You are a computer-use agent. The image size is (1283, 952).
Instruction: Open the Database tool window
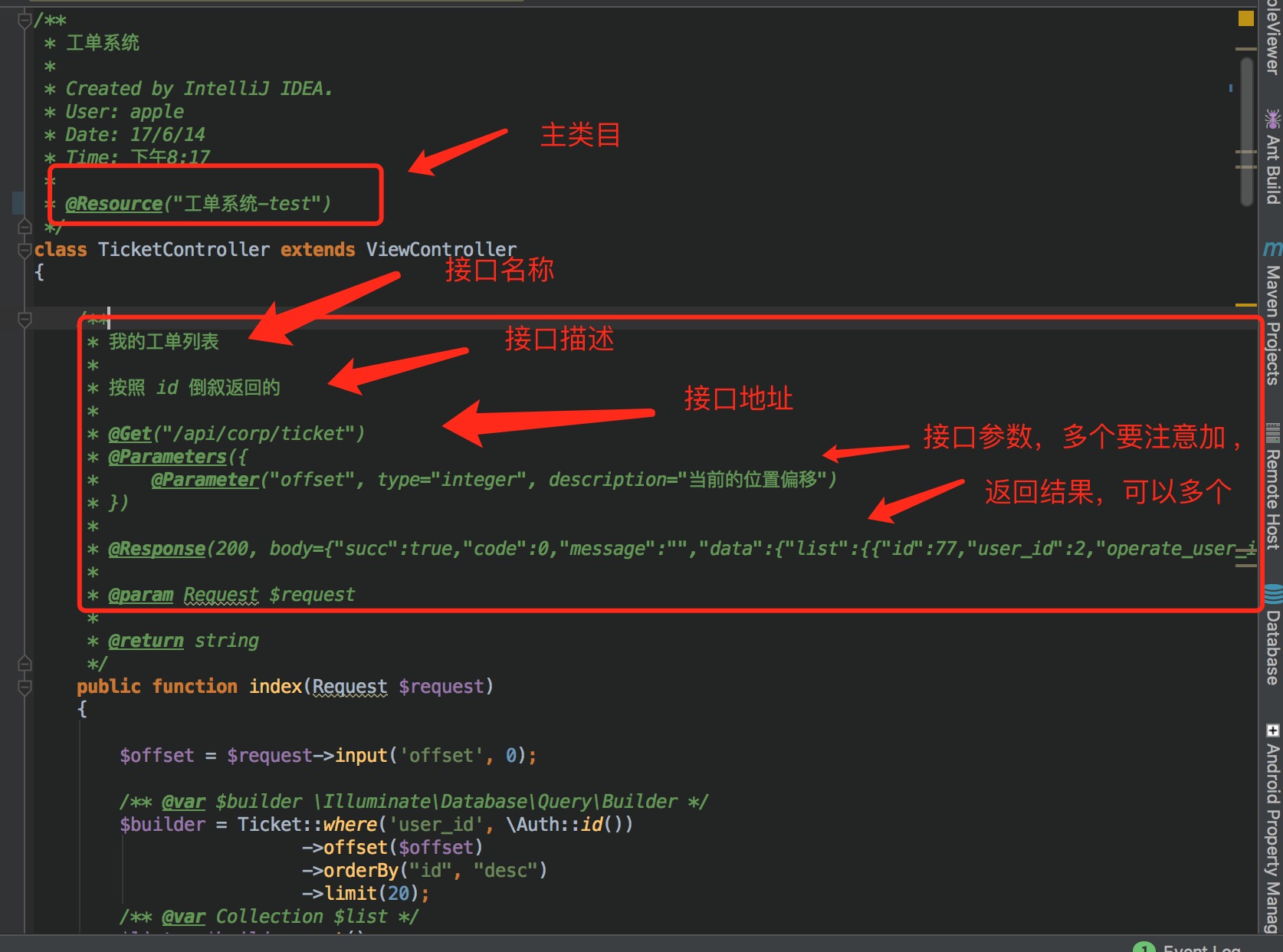[x=1272, y=635]
